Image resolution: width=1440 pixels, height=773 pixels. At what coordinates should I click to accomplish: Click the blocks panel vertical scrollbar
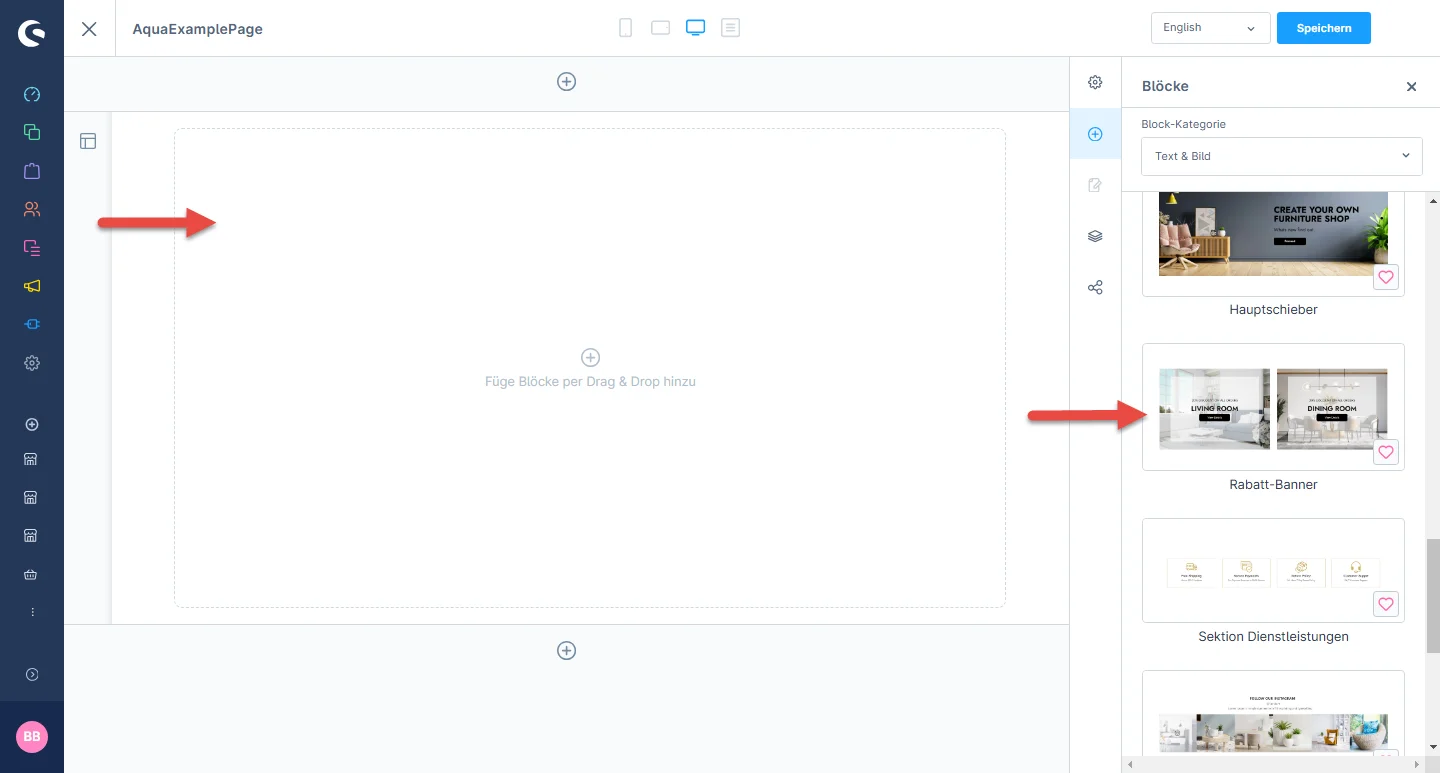tap(1432, 595)
